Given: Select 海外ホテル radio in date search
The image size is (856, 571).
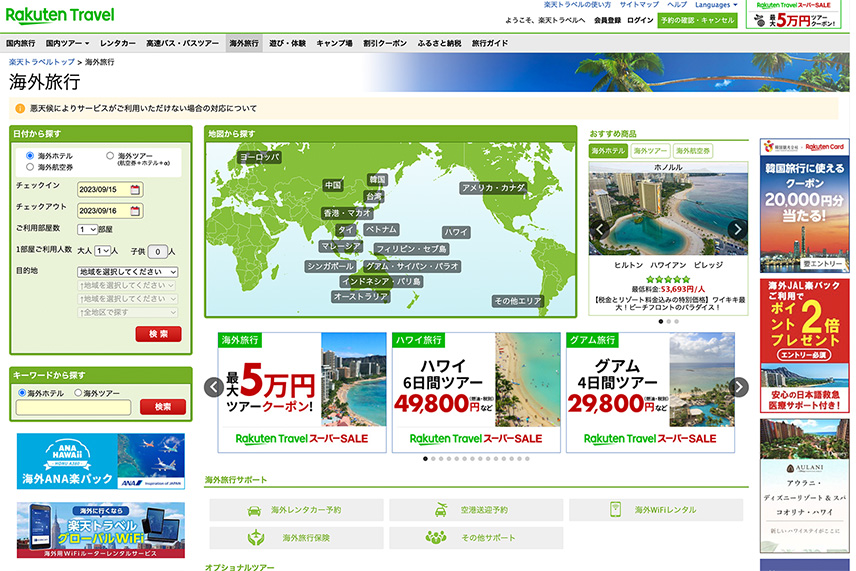Looking at the screenshot, I should (30, 156).
